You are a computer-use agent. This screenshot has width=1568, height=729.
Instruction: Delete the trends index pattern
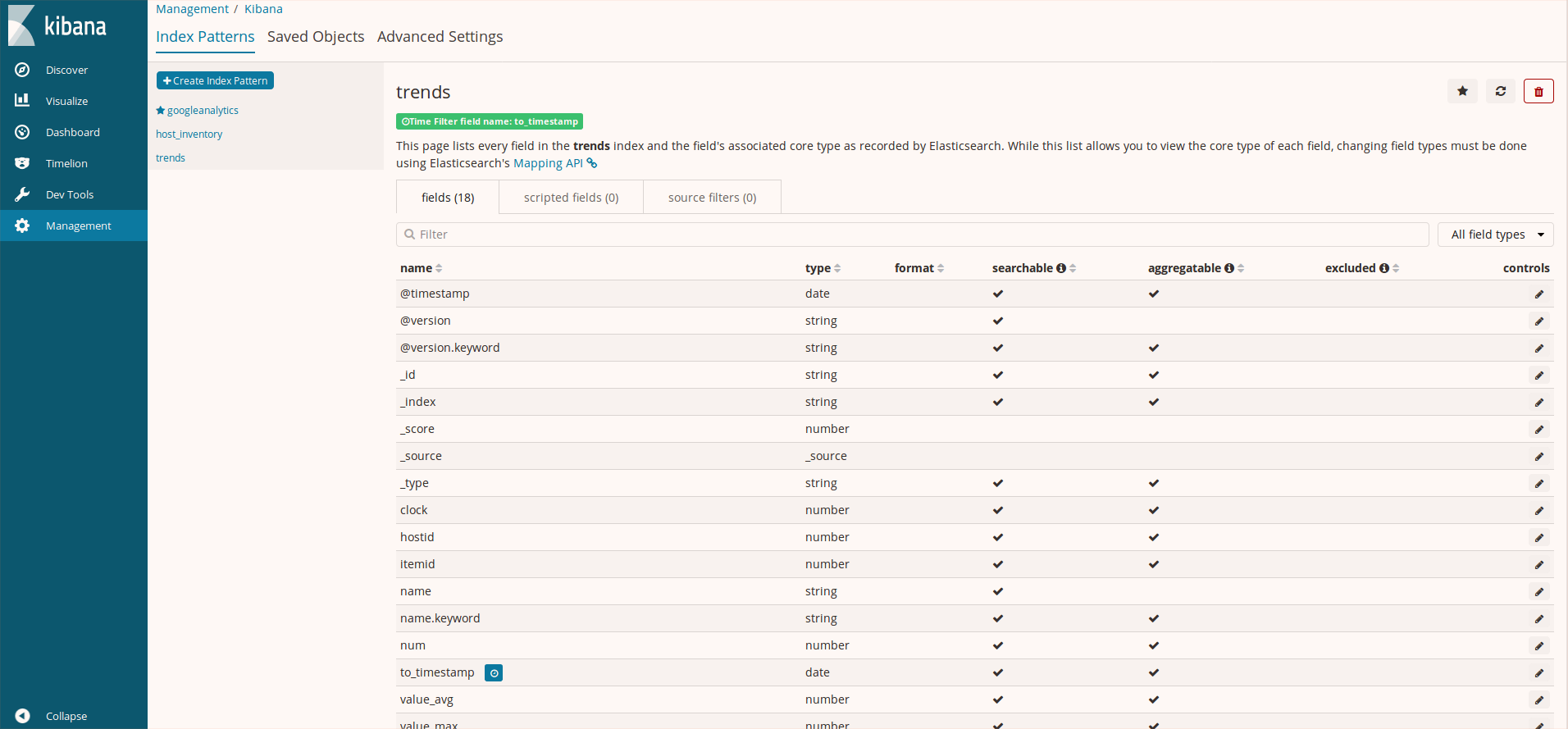pos(1538,91)
